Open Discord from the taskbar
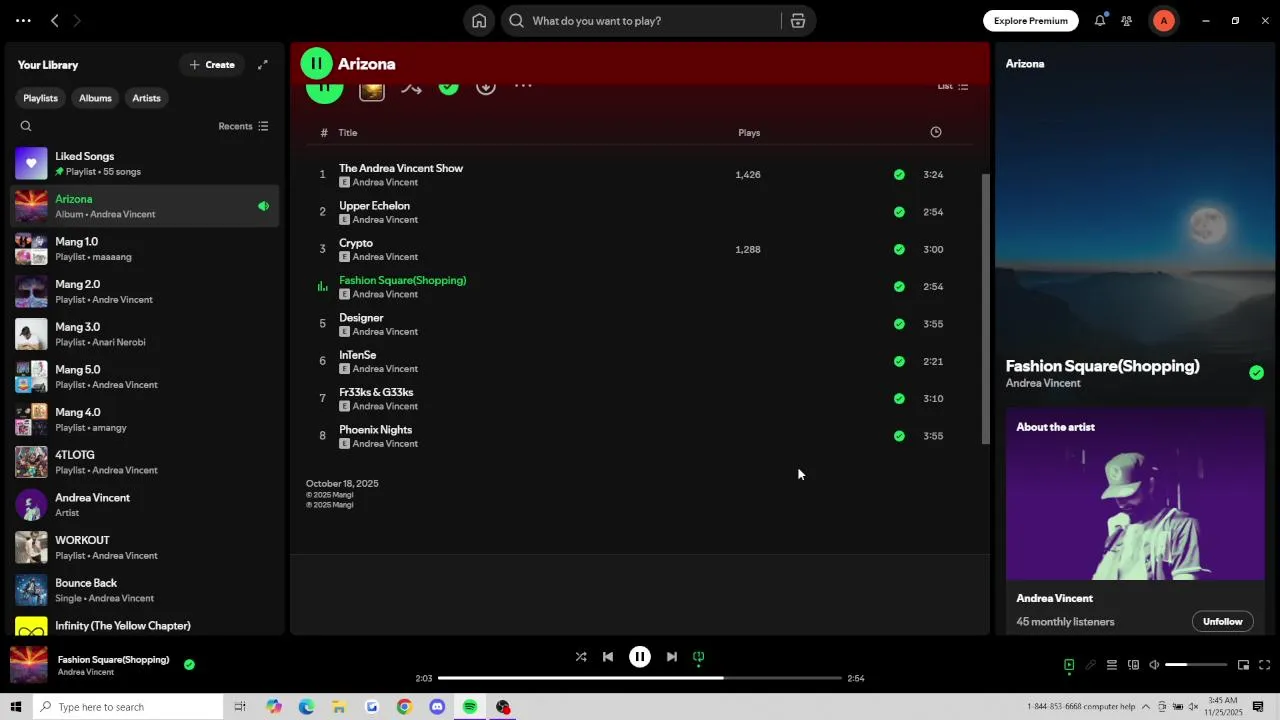The image size is (1280, 720). [437, 707]
